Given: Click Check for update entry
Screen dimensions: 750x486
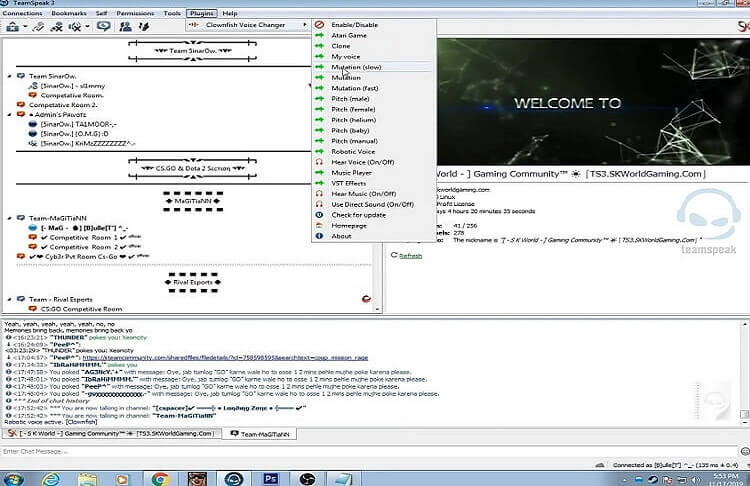Looking at the screenshot, I should pos(373,215).
